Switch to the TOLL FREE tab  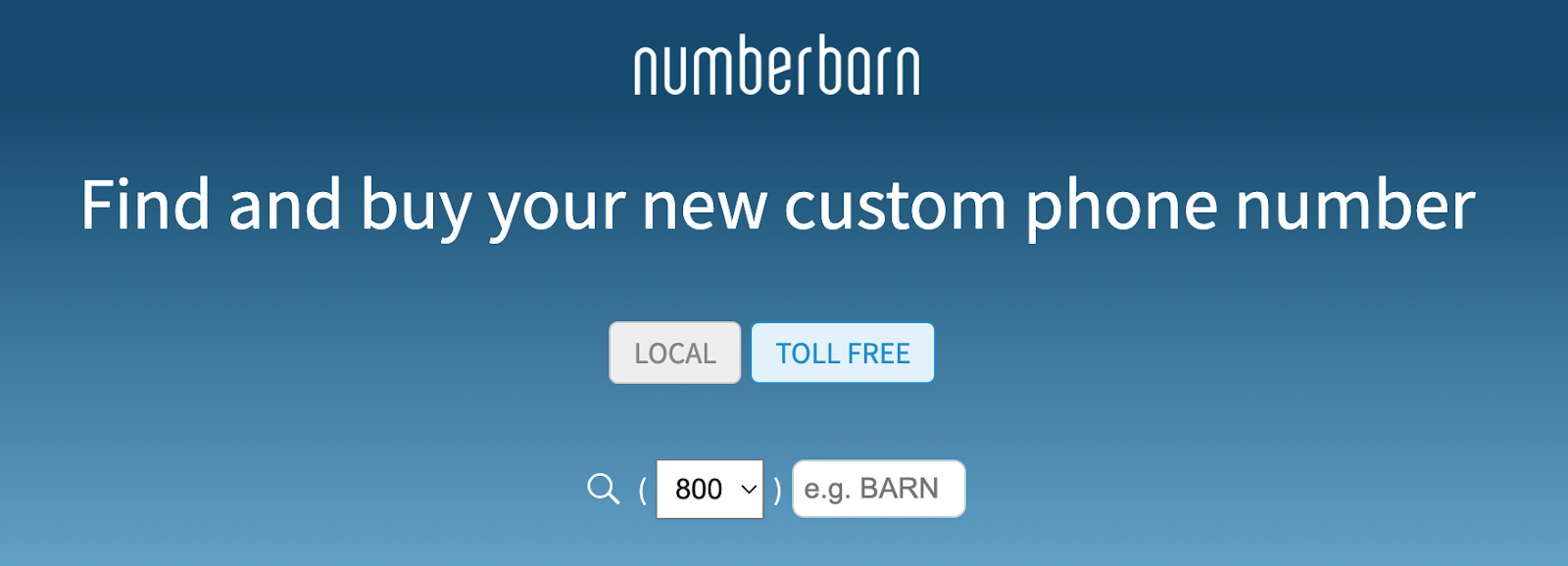click(843, 353)
